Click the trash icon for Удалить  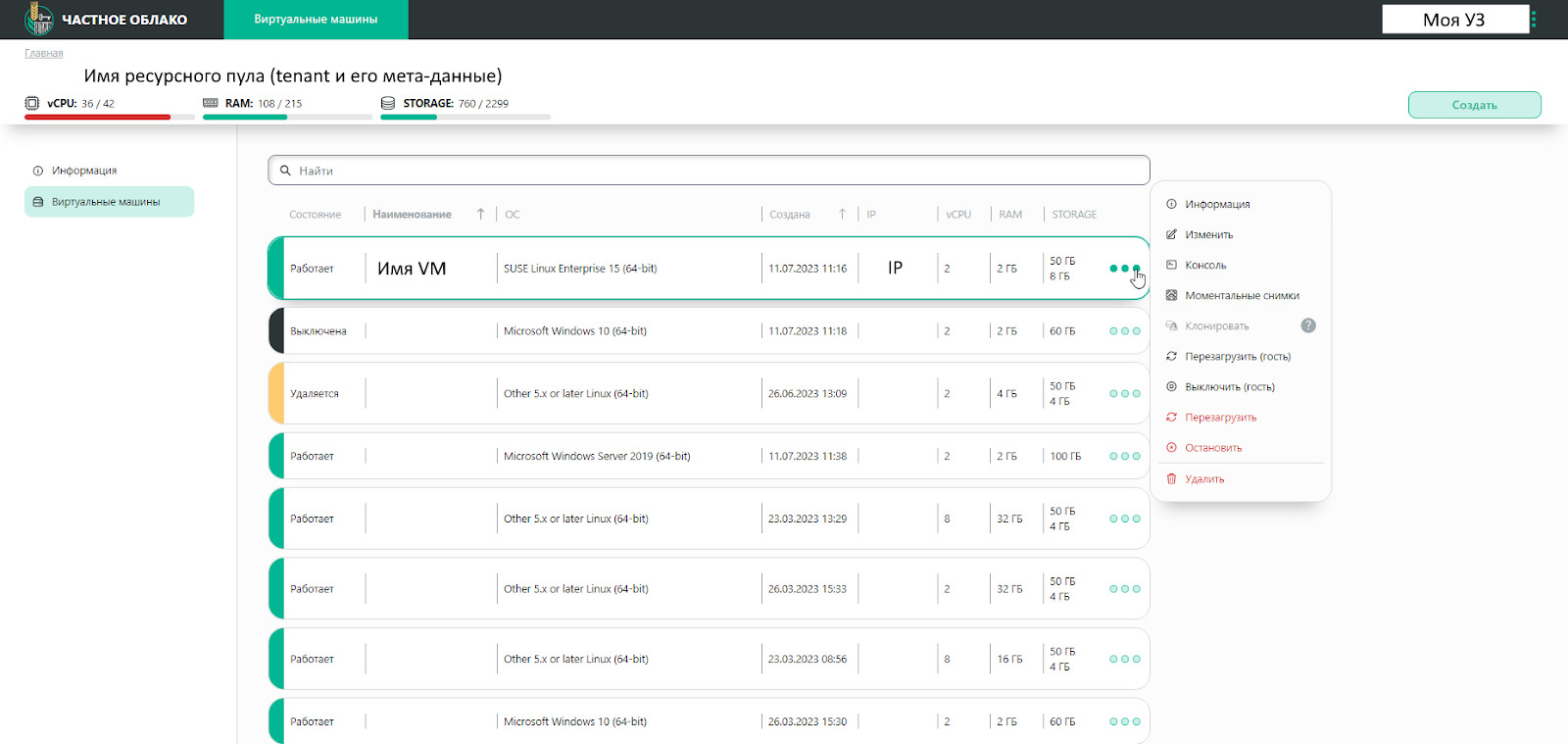1171,478
